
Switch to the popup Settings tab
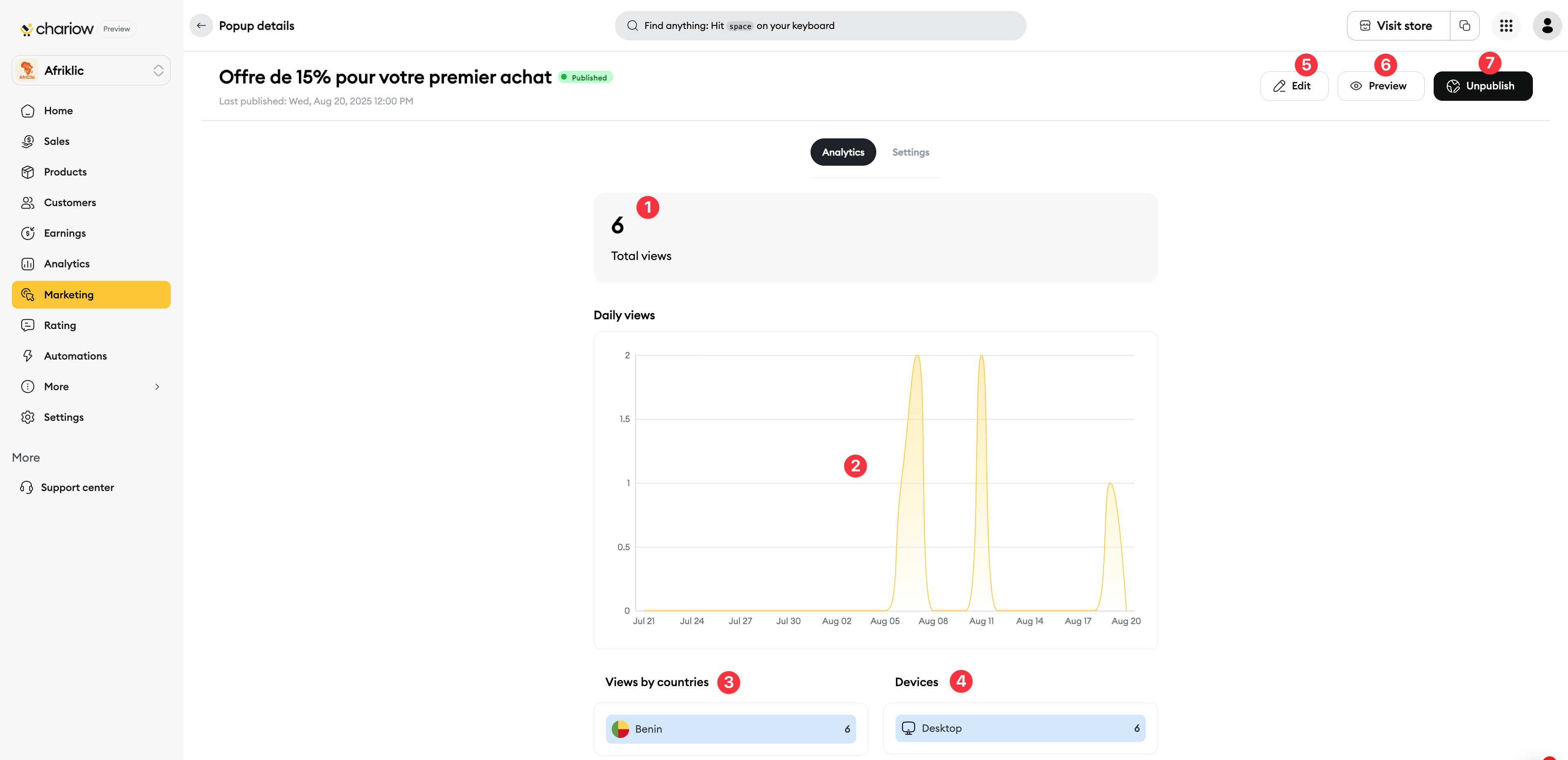click(910, 152)
